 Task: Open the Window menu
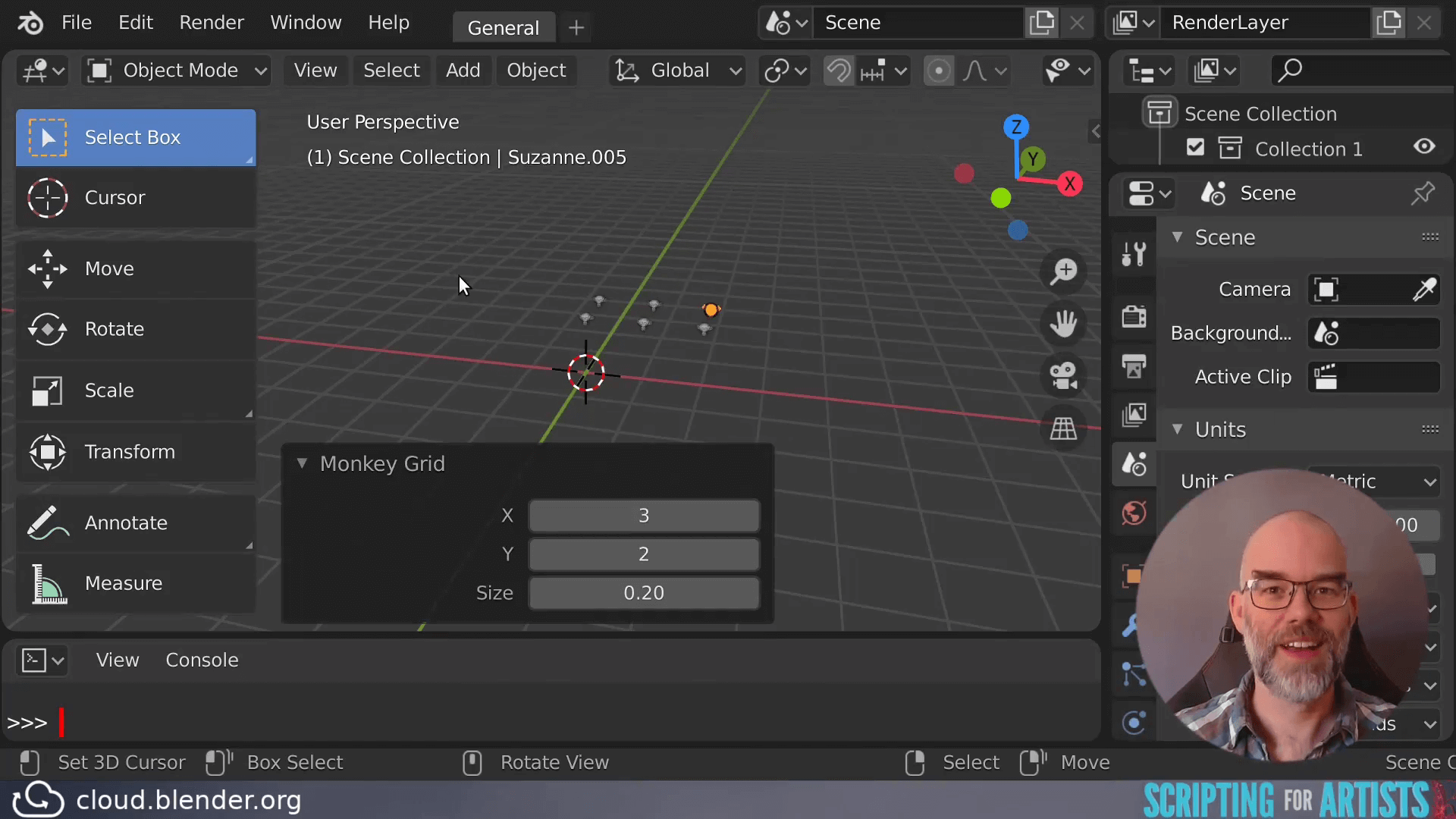pos(306,23)
